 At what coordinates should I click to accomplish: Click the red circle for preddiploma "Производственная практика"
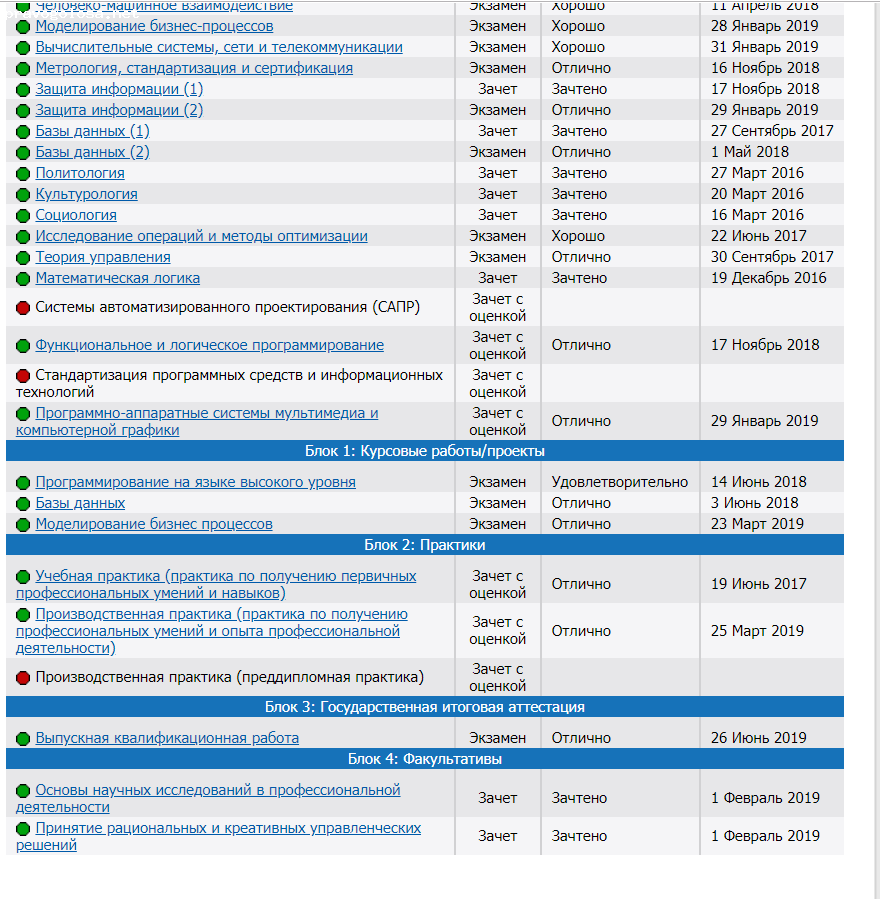pos(22,676)
